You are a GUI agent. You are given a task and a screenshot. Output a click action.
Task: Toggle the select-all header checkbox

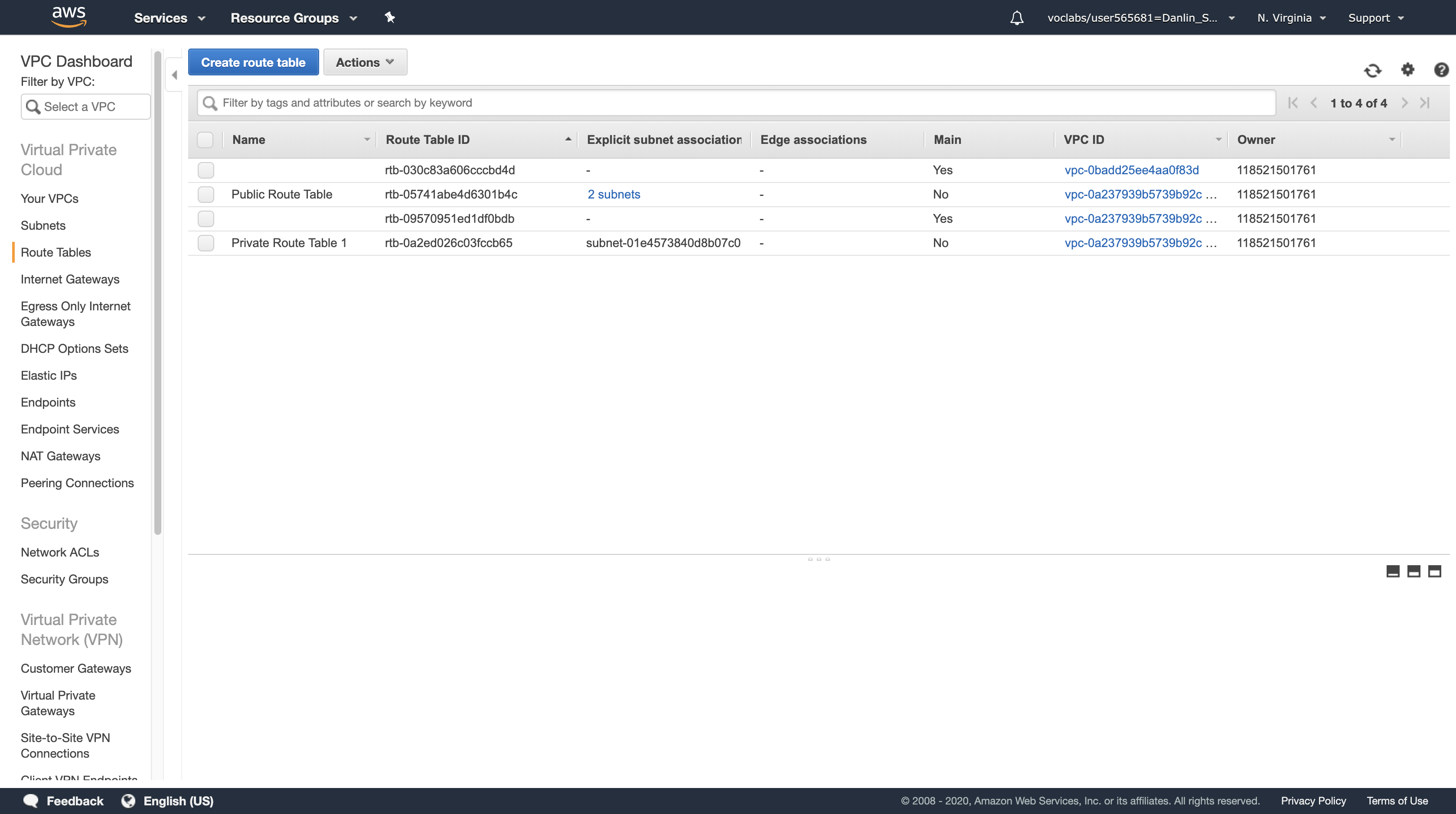205,140
